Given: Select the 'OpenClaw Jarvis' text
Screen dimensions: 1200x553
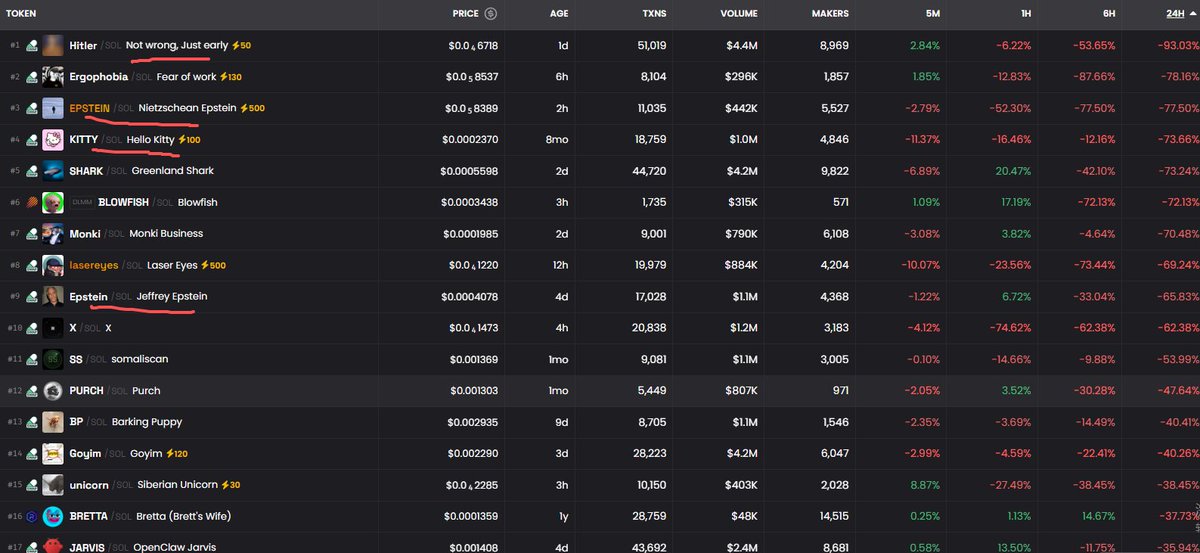Looking at the screenshot, I should (177, 548).
